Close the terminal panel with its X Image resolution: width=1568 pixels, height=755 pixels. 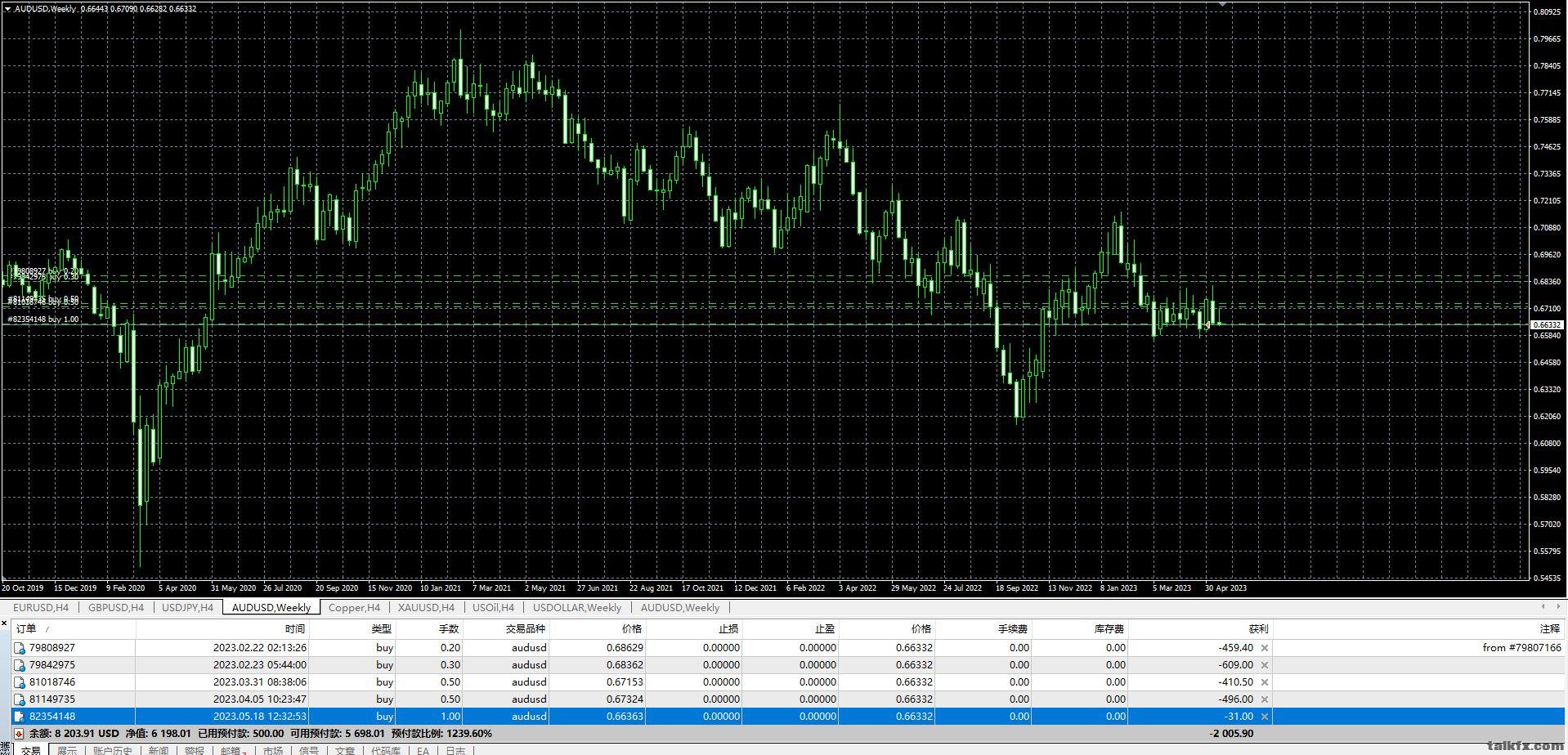pos(4,624)
